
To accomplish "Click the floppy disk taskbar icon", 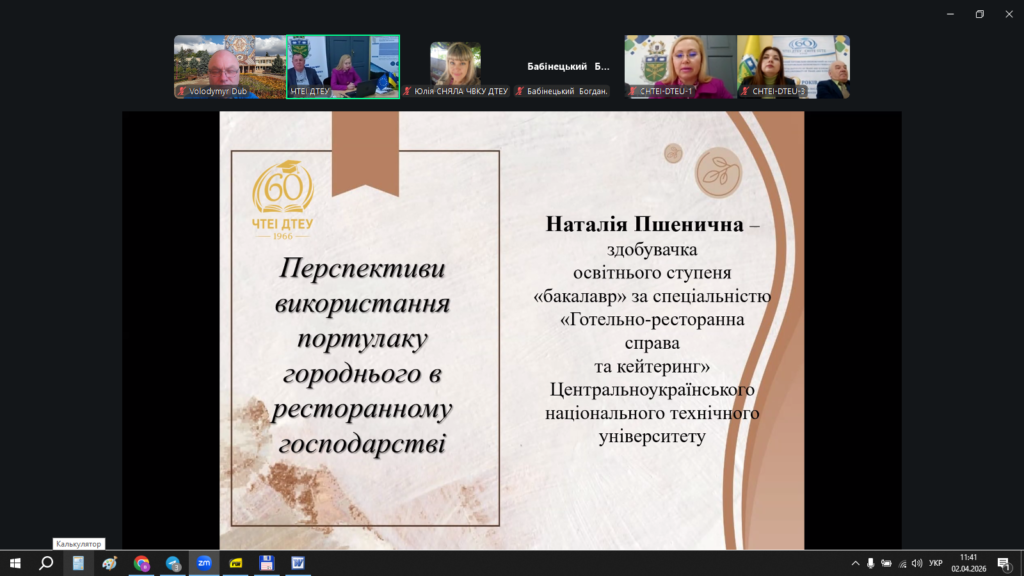I will tap(267, 563).
